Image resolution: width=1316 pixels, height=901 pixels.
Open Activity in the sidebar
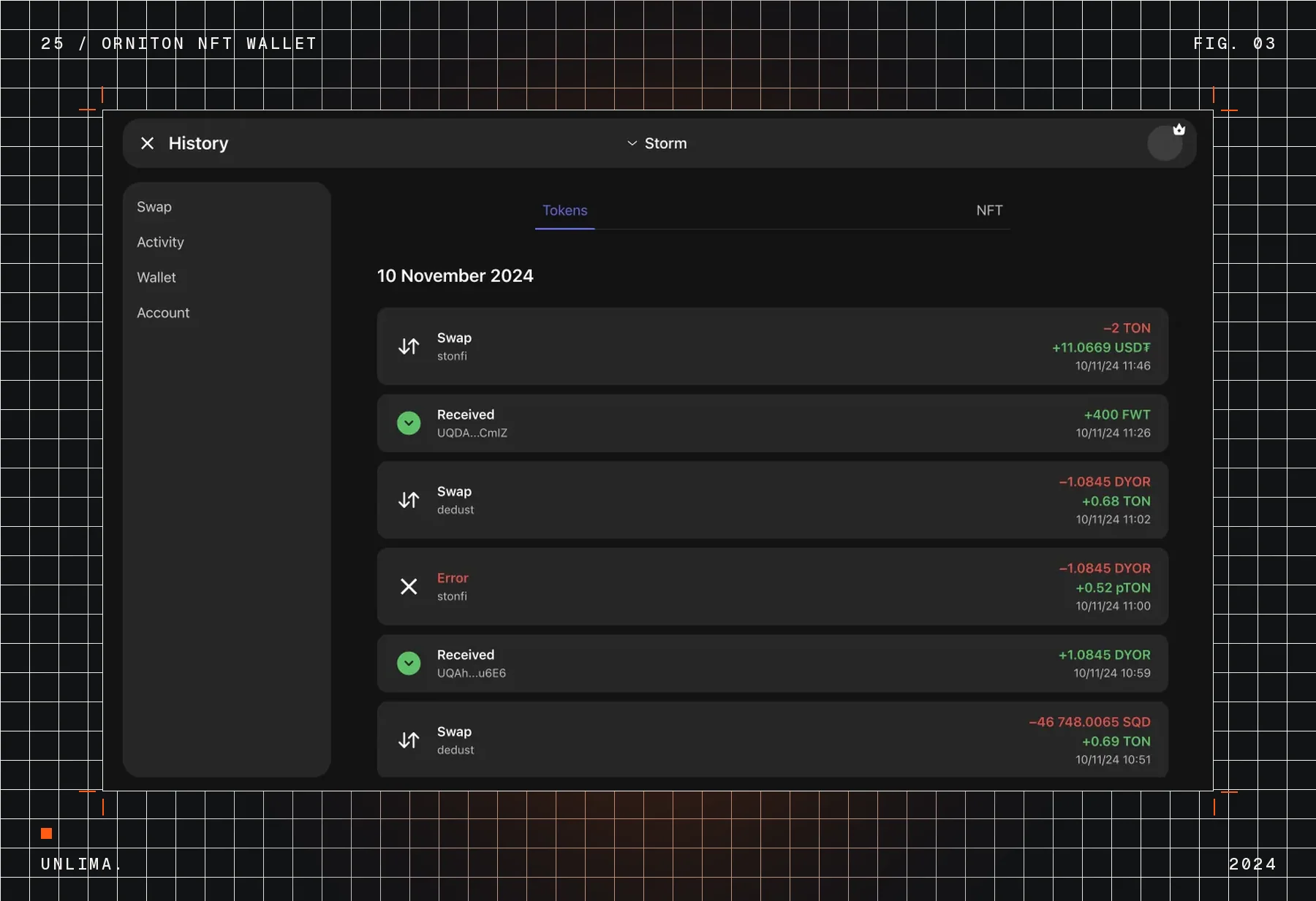point(160,242)
